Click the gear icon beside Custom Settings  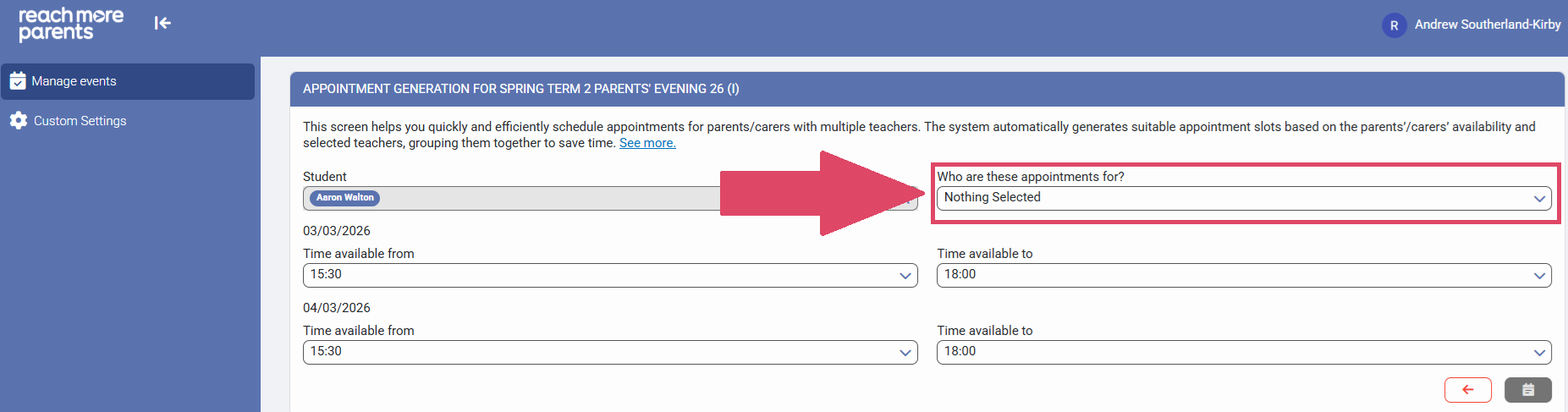pos(19,121)
